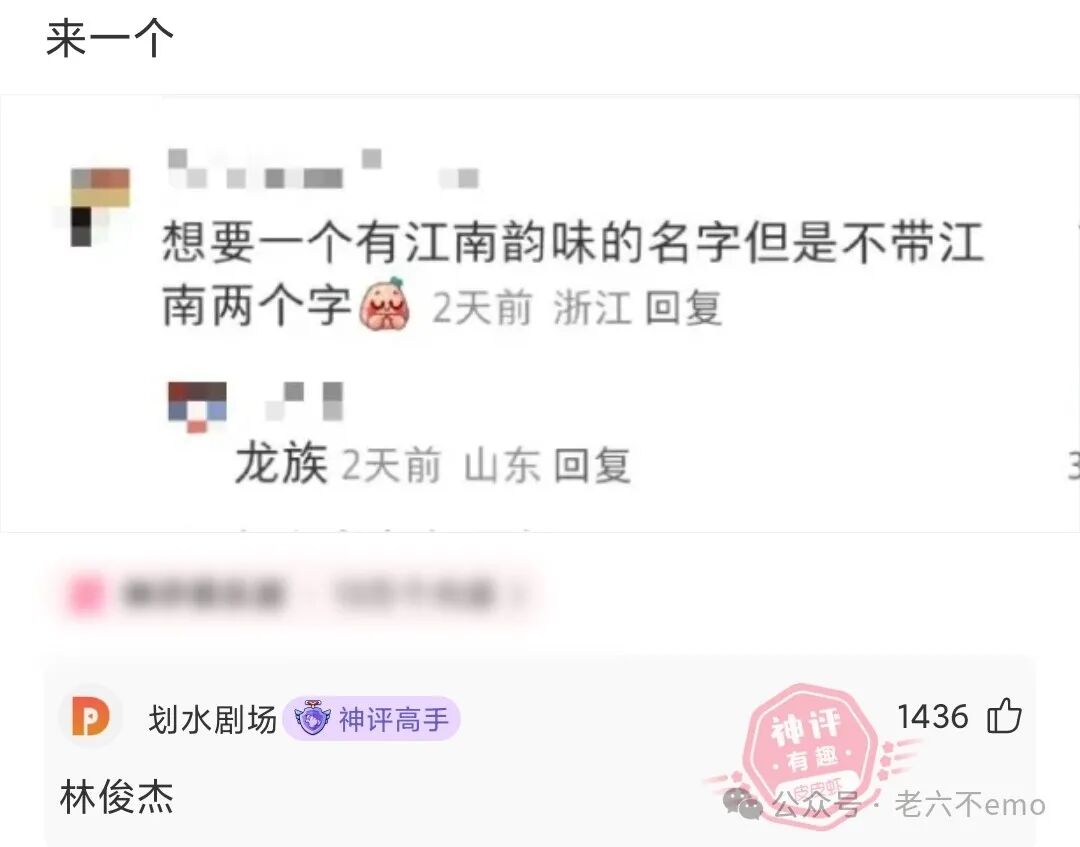This screenshot has width=1080, height=847.
Task: Like the 林俊杰 comment with thumbs-up icon
Action: pyautogui.click(x=1005, y=715)
